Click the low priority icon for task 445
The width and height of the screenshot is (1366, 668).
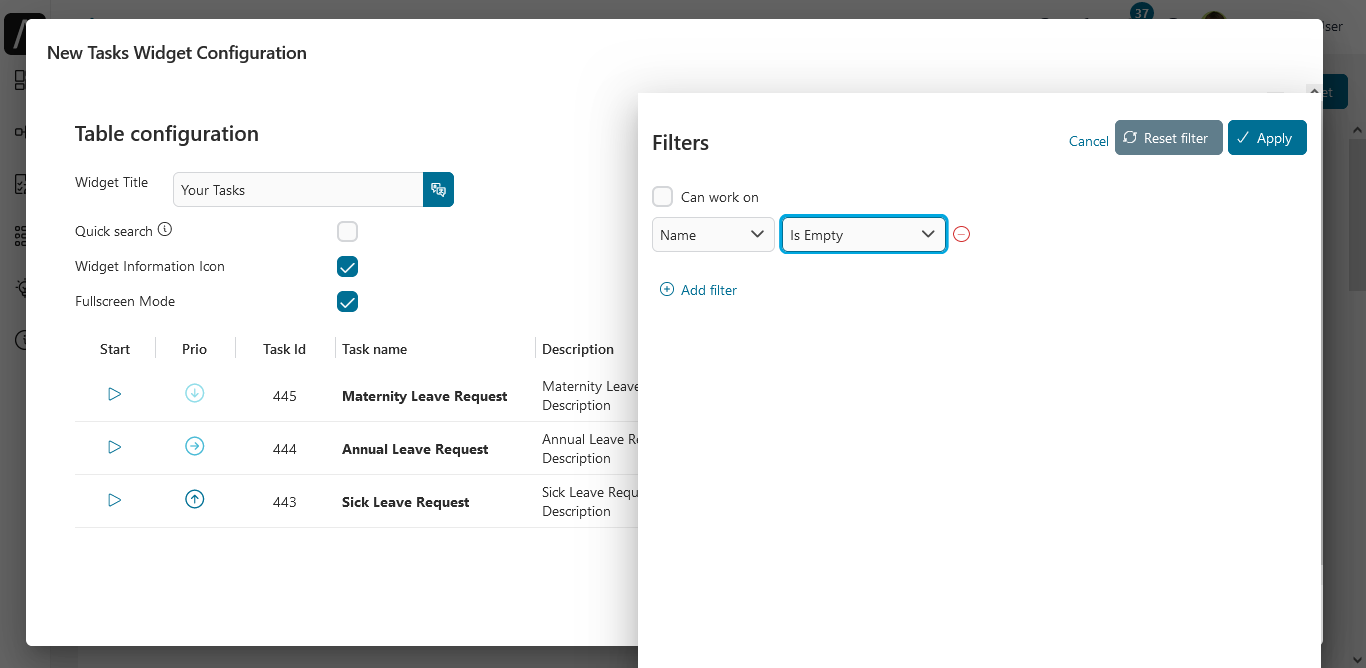[195, 394]
